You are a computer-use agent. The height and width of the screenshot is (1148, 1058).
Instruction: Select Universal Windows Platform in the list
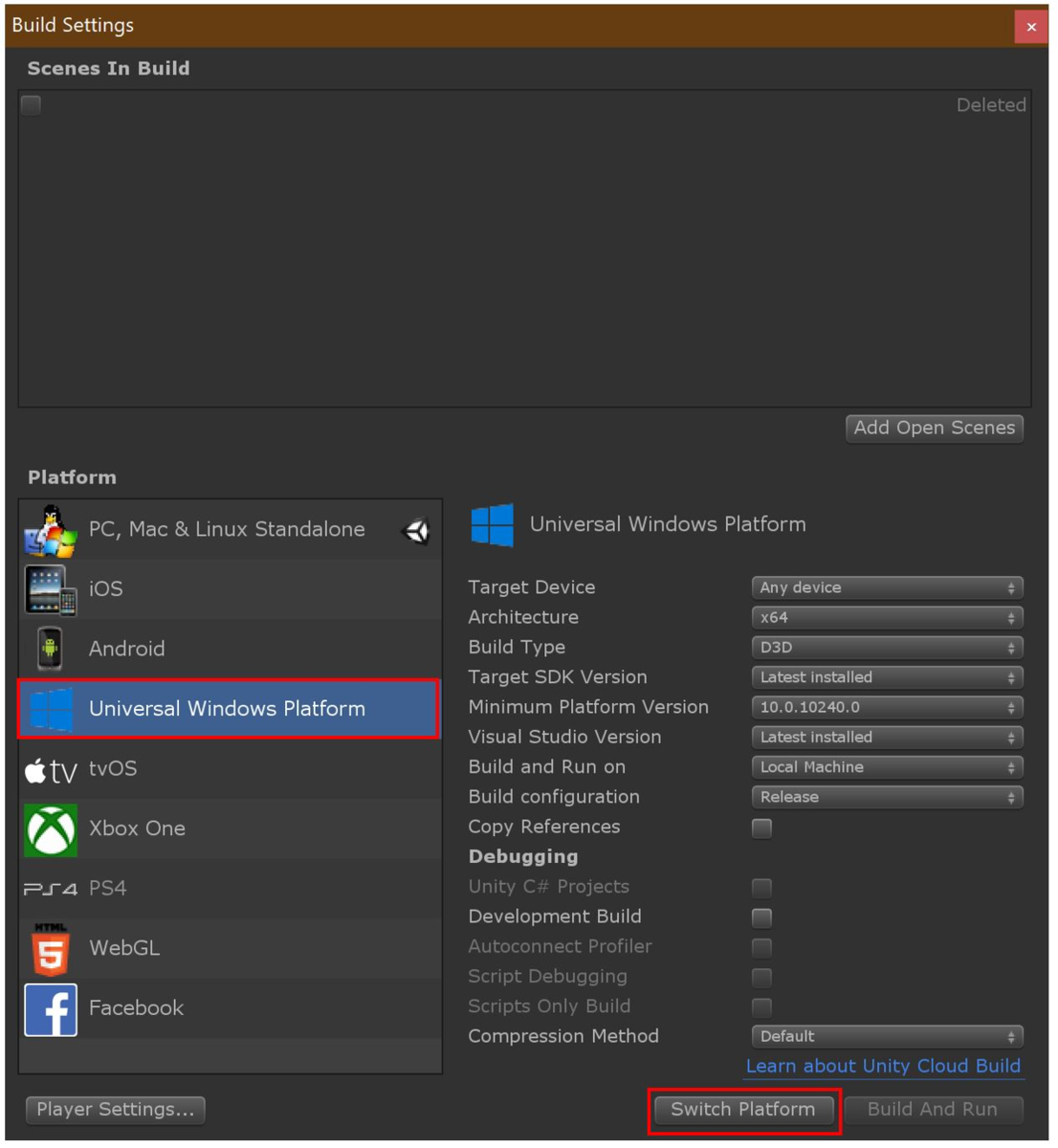coord(228,709)
